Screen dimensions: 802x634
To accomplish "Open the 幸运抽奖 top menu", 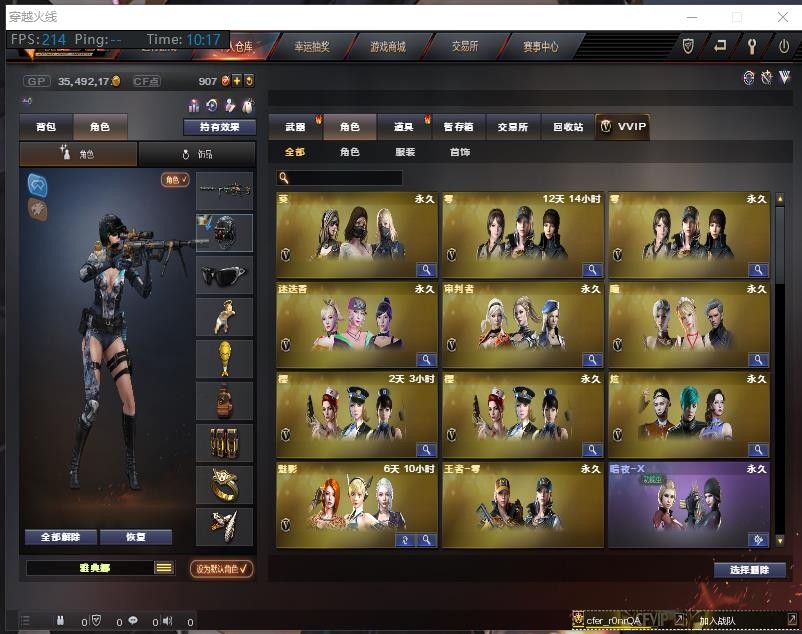I will click(311, 47).
